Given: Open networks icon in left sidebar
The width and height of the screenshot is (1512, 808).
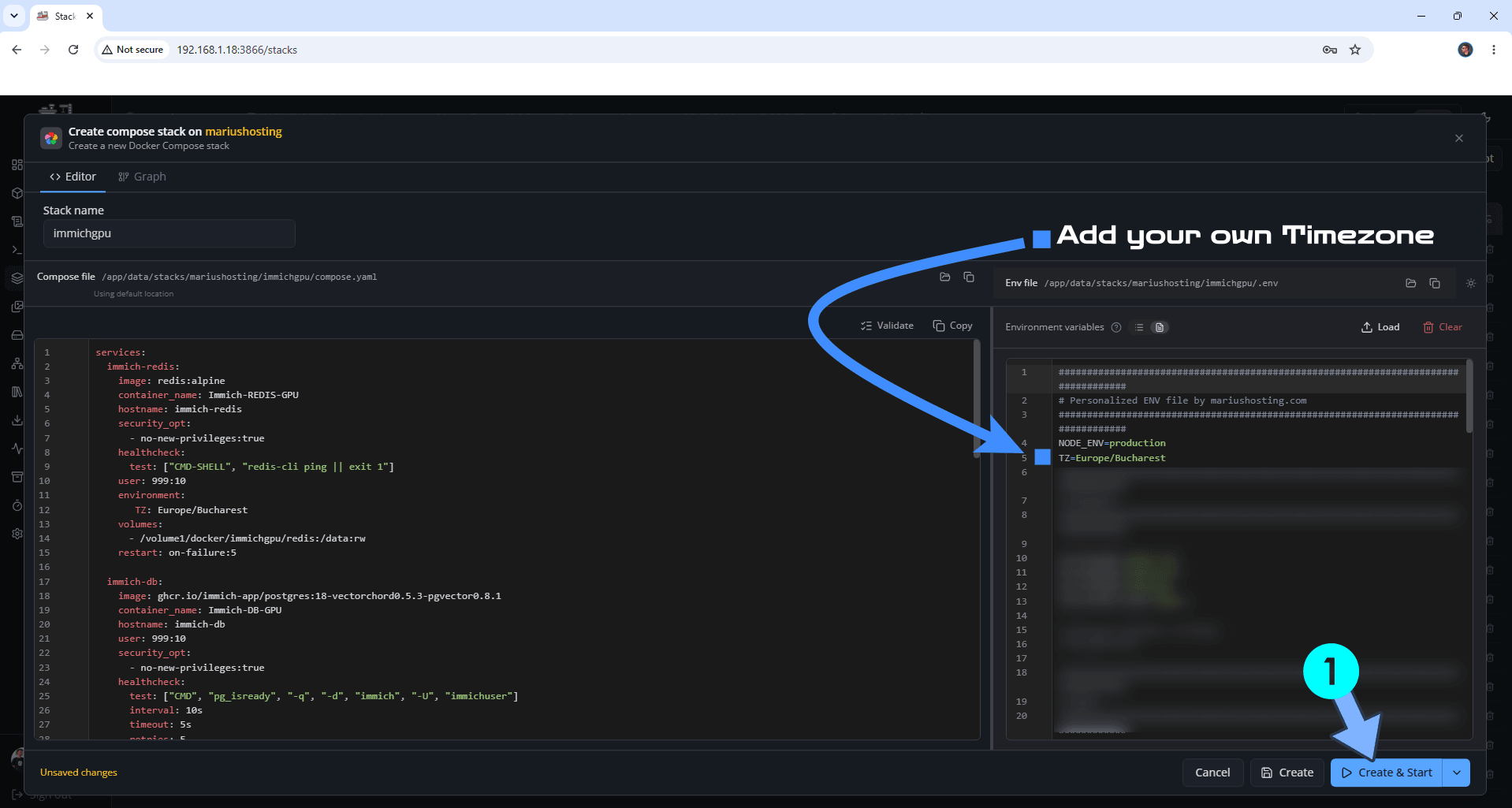Looking at the screenshot, I should click(17, 363).
